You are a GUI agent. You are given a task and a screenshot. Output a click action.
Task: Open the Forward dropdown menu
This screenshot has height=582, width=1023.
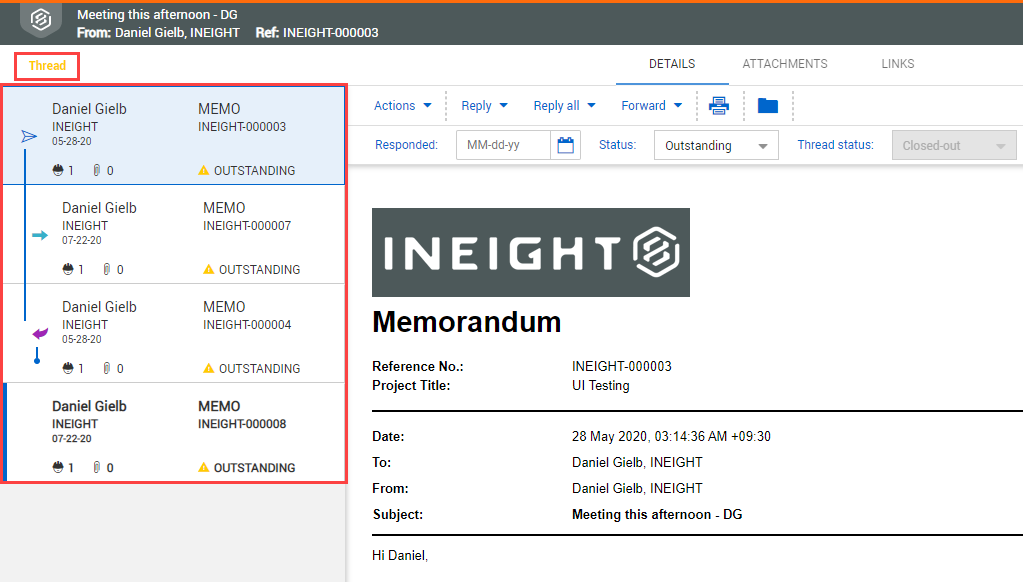(x=651, y=106)
